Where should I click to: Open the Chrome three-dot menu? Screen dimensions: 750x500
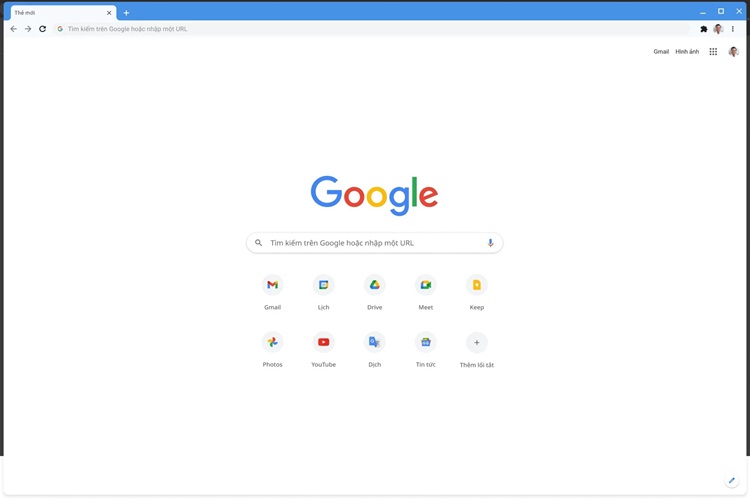[x=733, y=29]
